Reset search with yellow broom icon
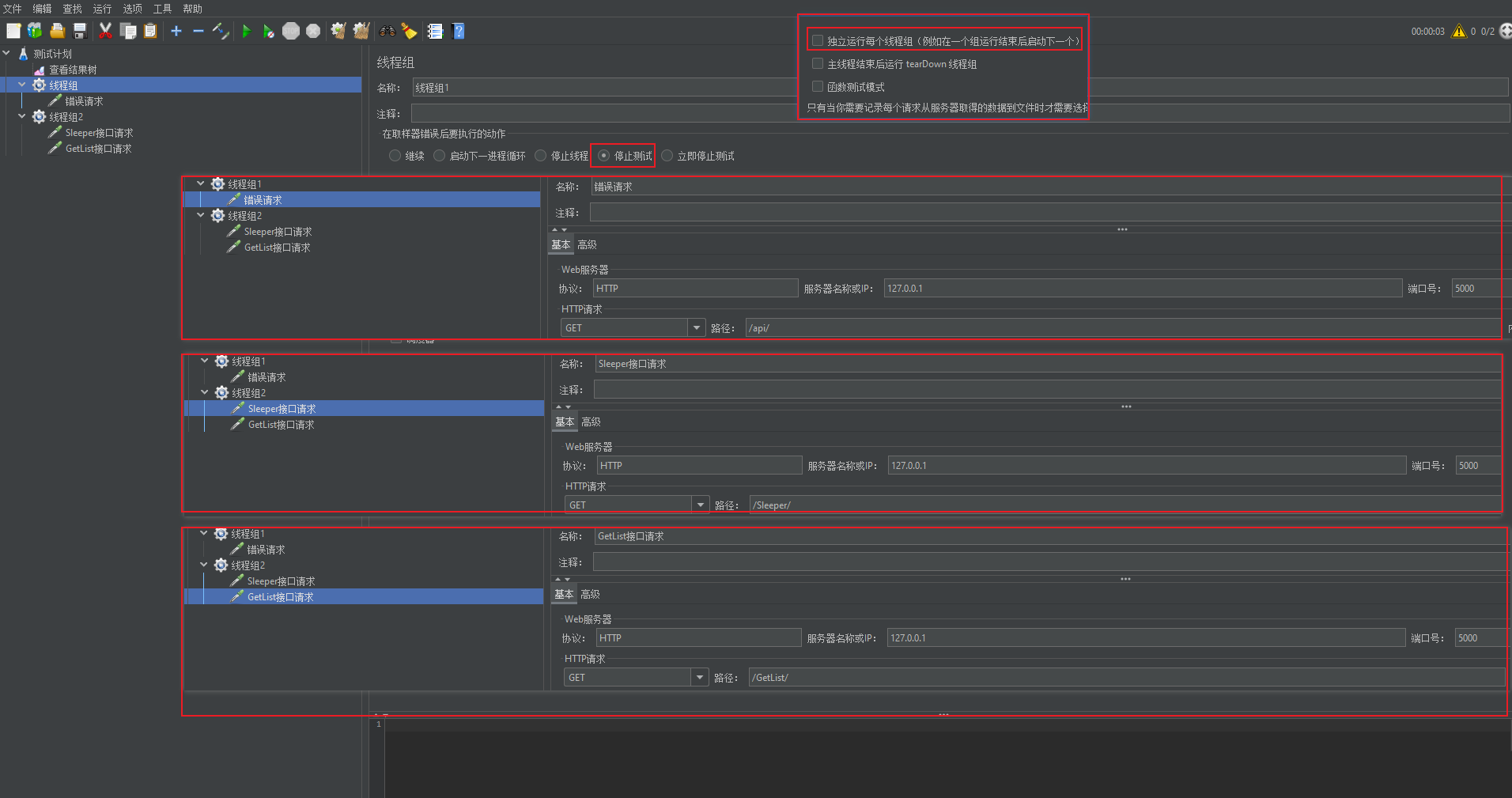Viewport: 1512px width, 798px height. pyautogui.click(x=409, y=31)
